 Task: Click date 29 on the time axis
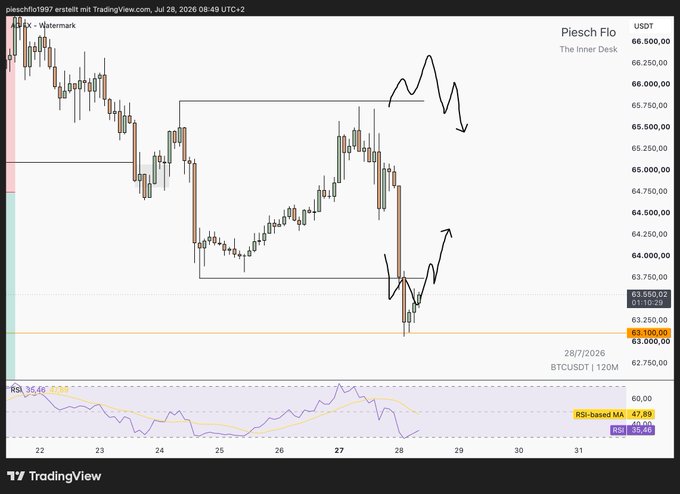[x=459, y=450]
